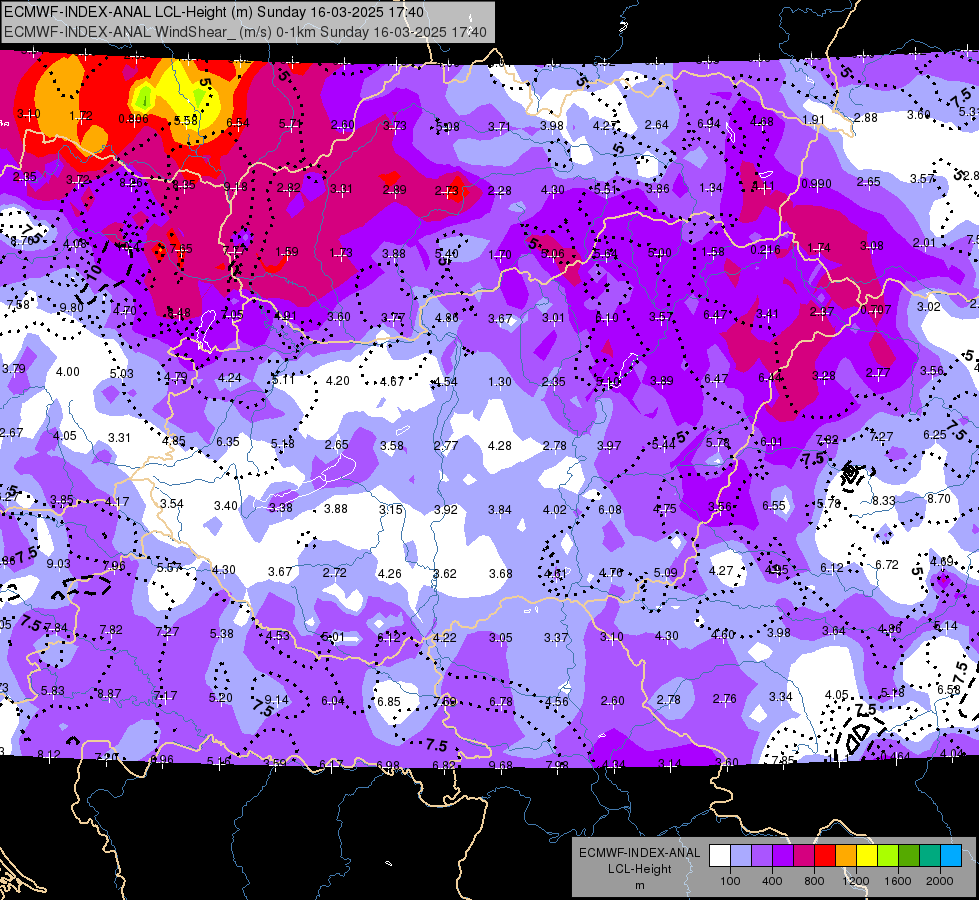
Task: Click the legend label 1200
Action: click(x=855, y=881)
